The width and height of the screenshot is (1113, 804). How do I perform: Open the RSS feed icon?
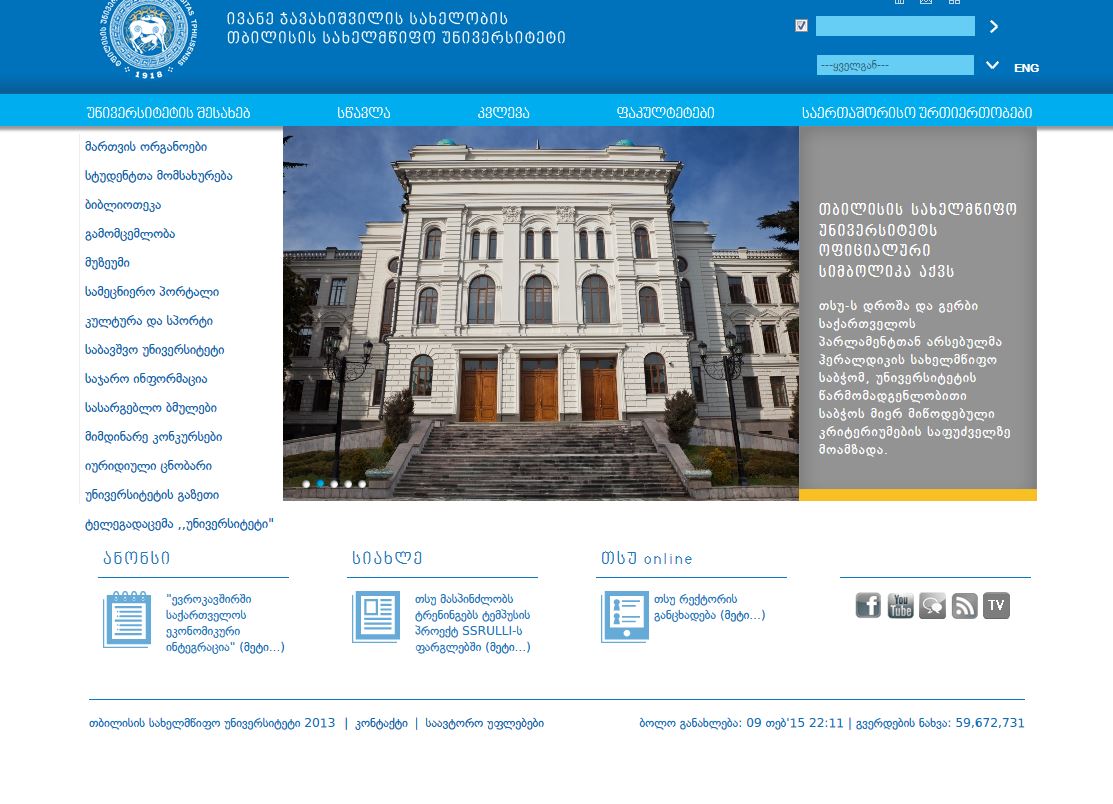click(x=964, y=605)
